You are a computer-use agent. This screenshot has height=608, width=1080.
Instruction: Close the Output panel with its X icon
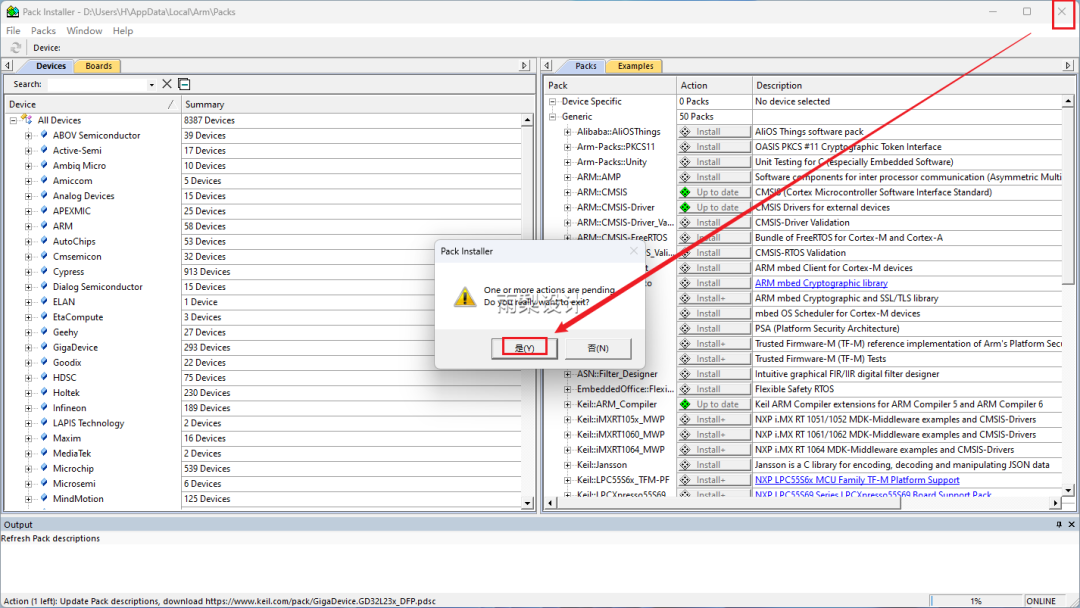click(x=1071, y=524)
